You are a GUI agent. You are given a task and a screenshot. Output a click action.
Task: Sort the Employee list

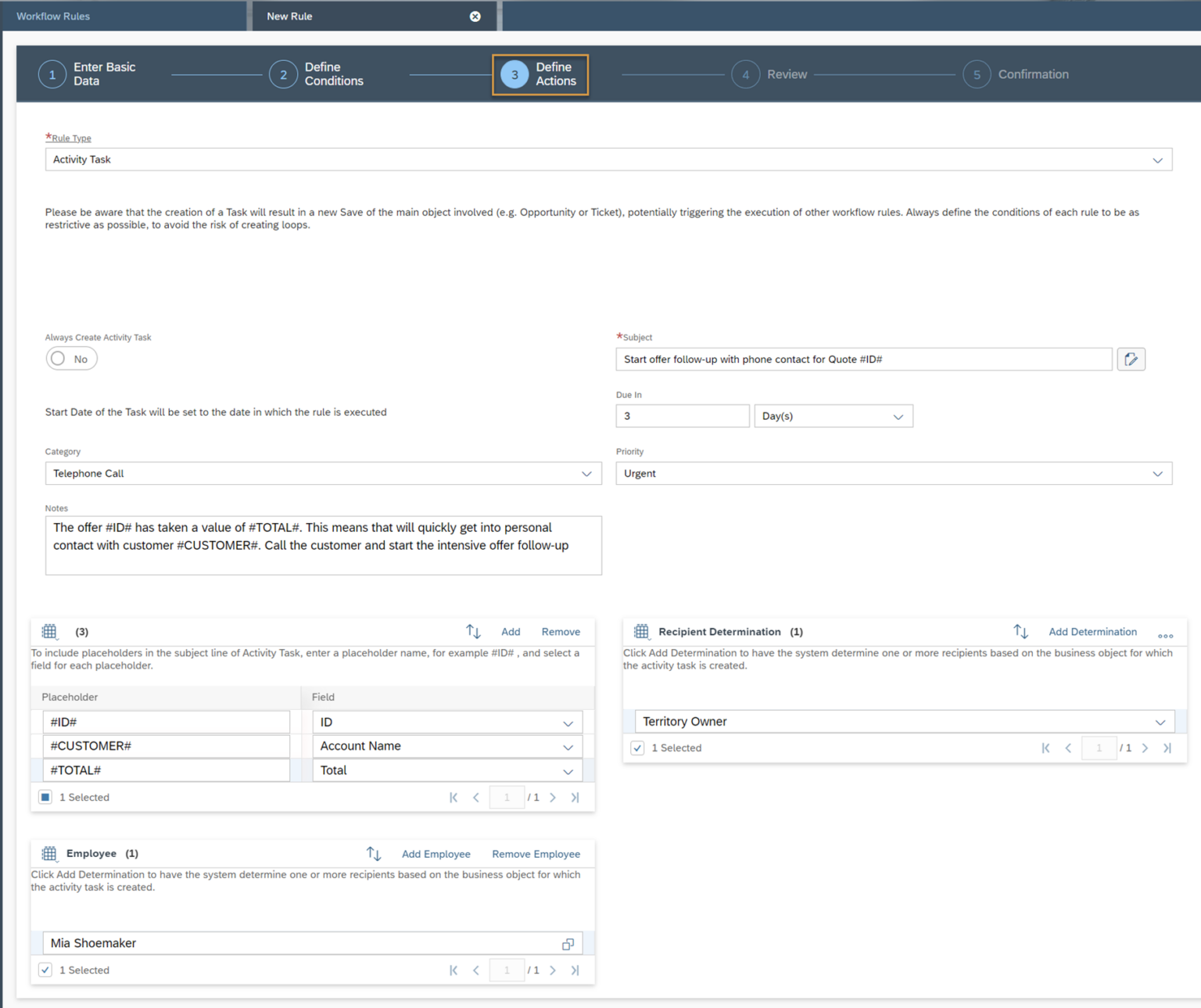point(374,853)
